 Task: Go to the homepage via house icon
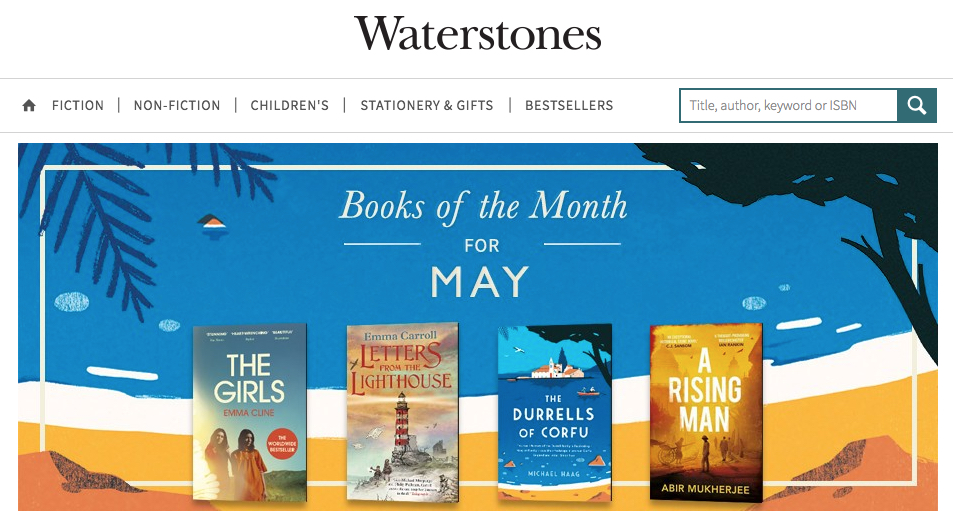pos(29,106)
